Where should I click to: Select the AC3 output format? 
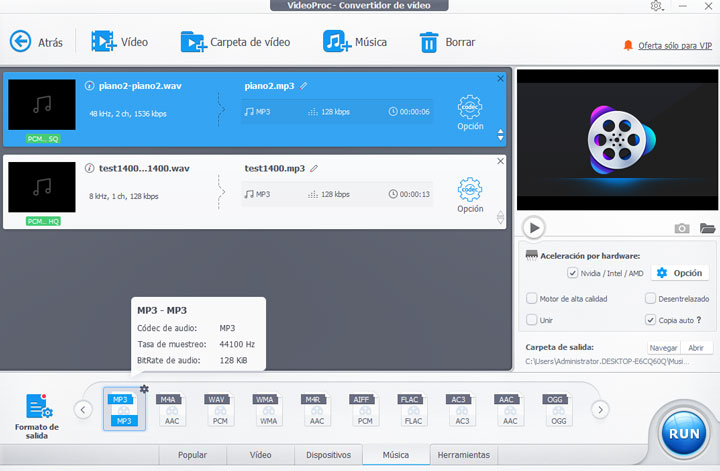(461, 410)
